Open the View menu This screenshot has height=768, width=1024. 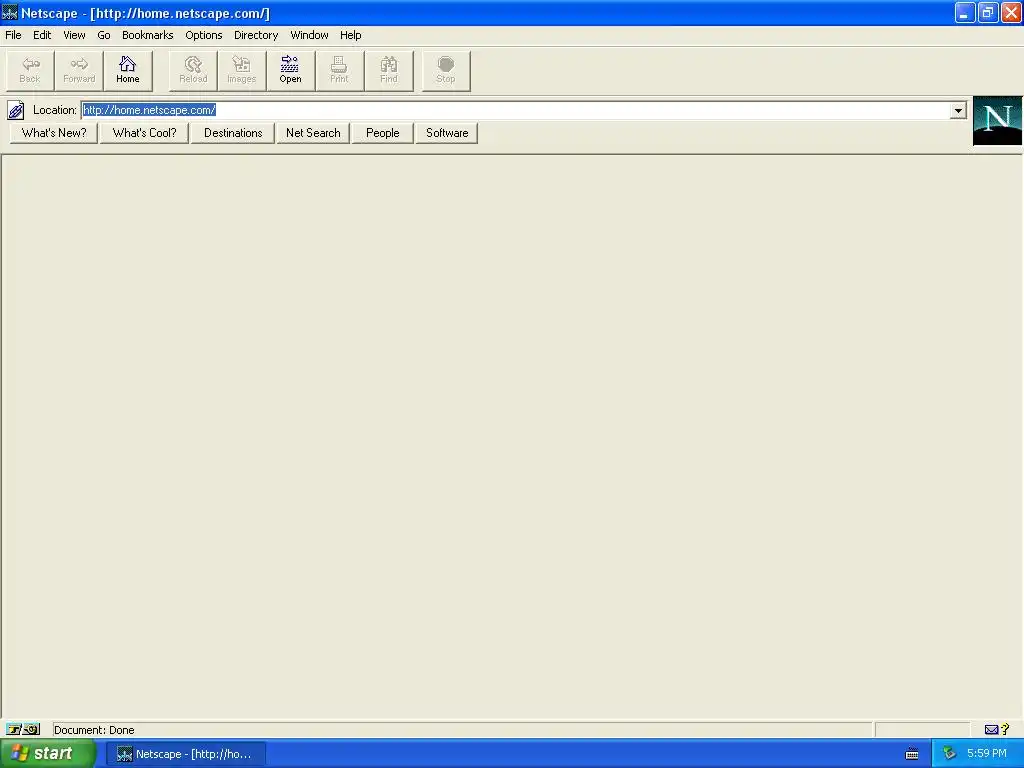[x=74, y=35]
